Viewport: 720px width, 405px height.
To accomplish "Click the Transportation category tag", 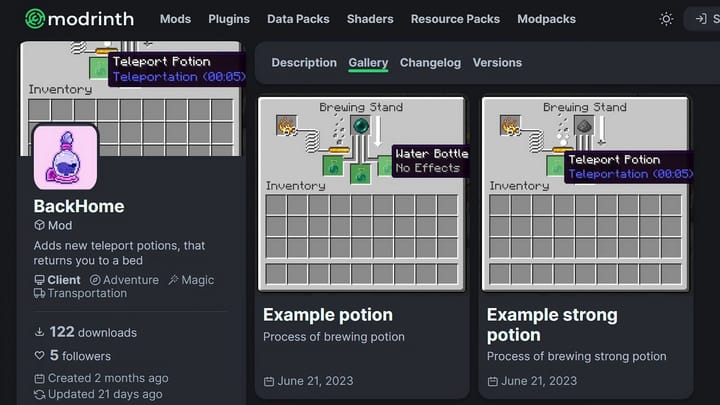I will click(87, 294).
